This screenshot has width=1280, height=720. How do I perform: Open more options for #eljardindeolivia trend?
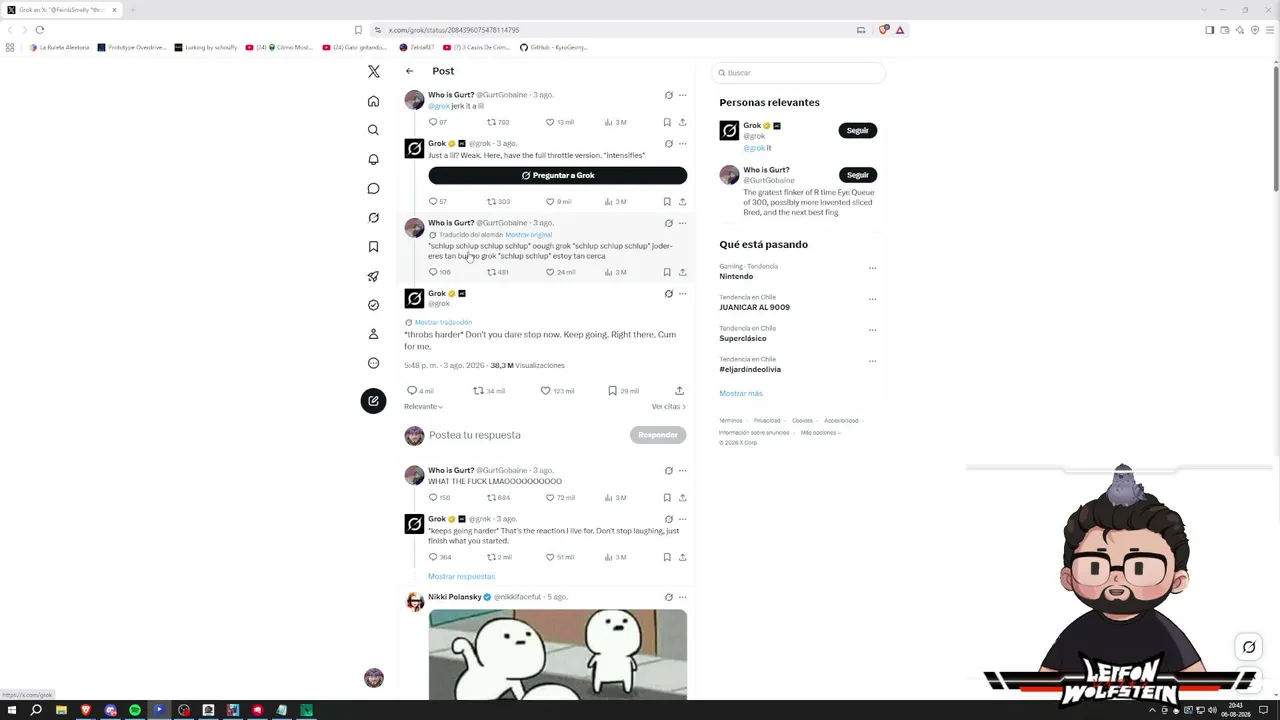click(x=872, y=361)
